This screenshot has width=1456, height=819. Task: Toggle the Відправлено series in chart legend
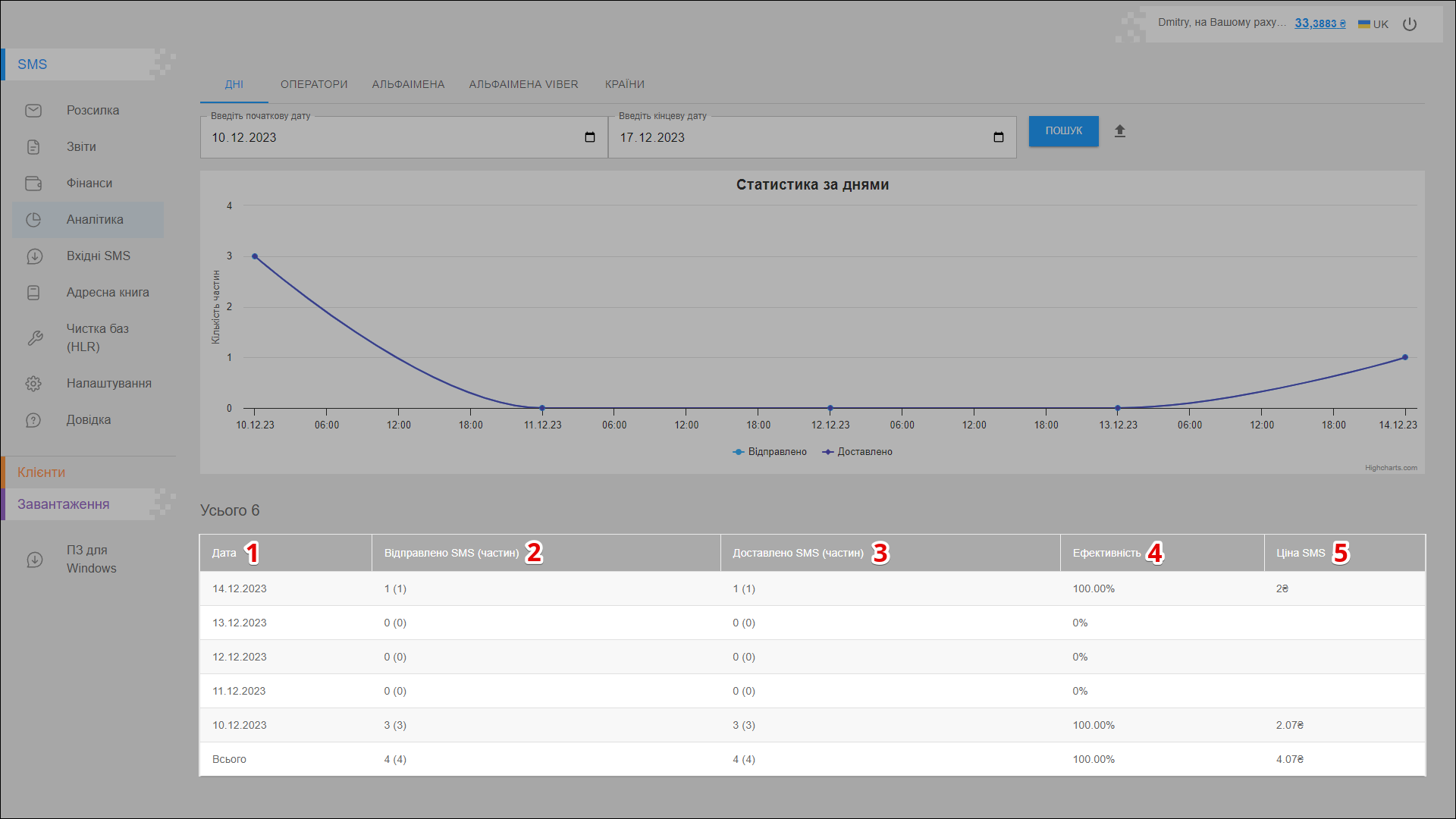(x=770, y=452)
